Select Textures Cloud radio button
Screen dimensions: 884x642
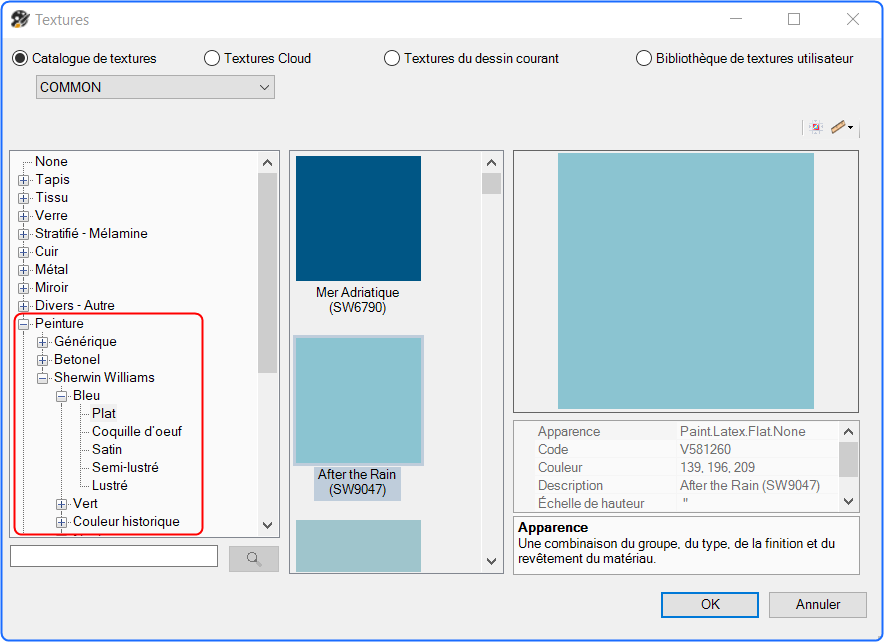click(x=212, y=58)
